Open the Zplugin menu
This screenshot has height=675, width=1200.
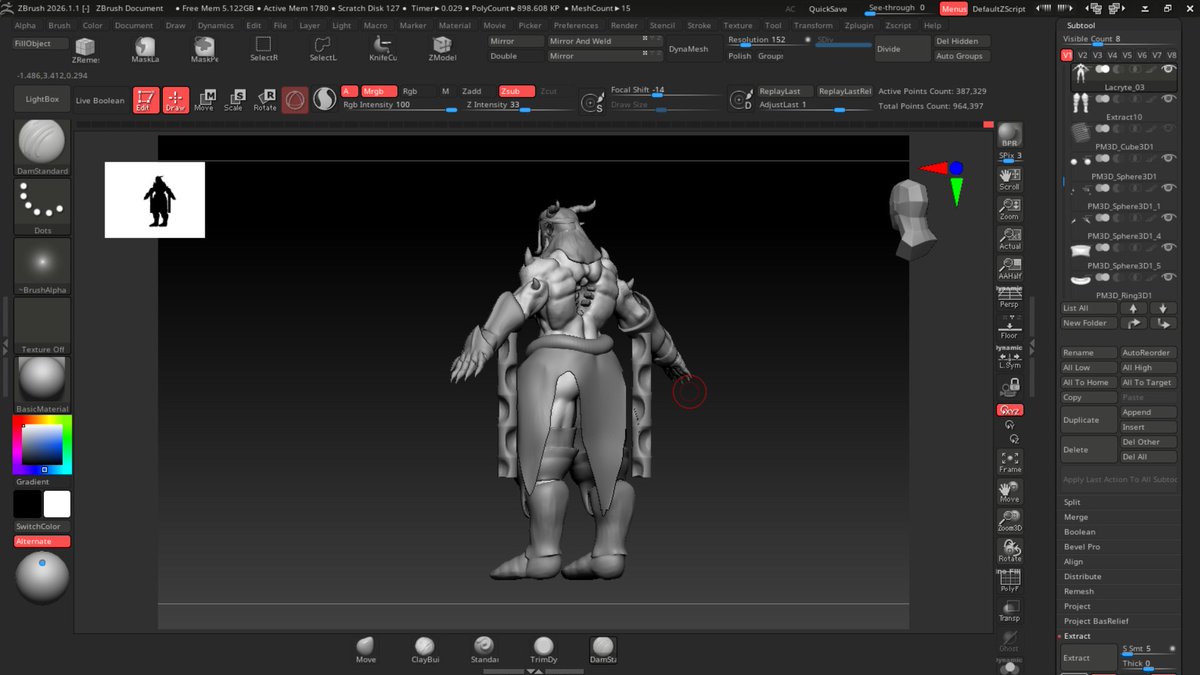click(858, 25)
